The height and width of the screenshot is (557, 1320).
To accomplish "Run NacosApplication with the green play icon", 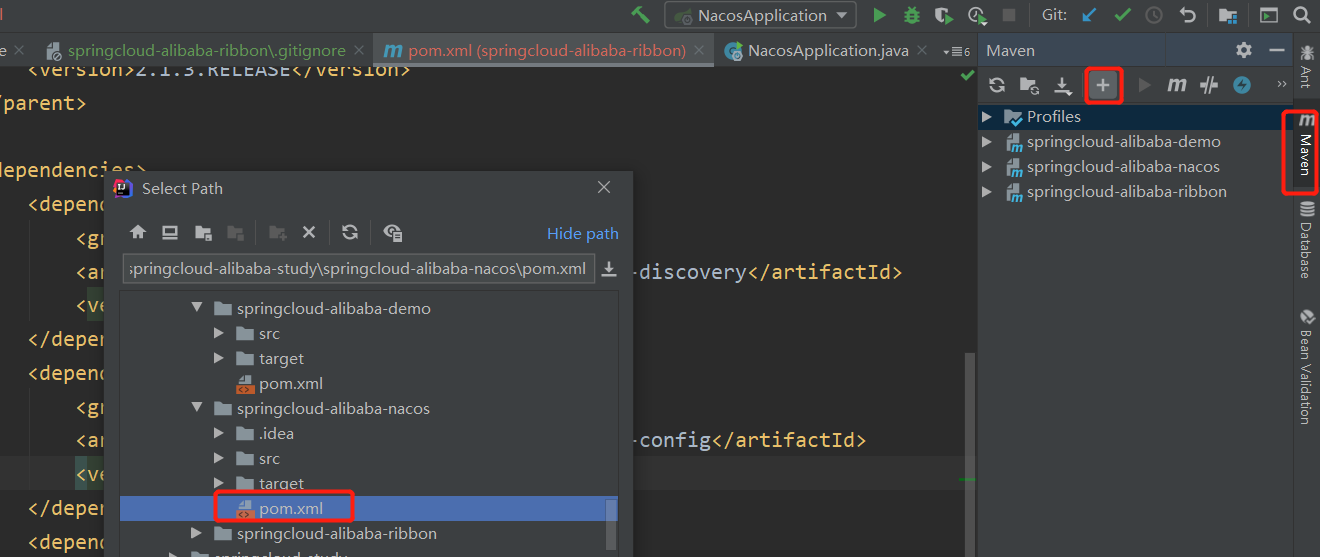I will click(x=880, y=15).
